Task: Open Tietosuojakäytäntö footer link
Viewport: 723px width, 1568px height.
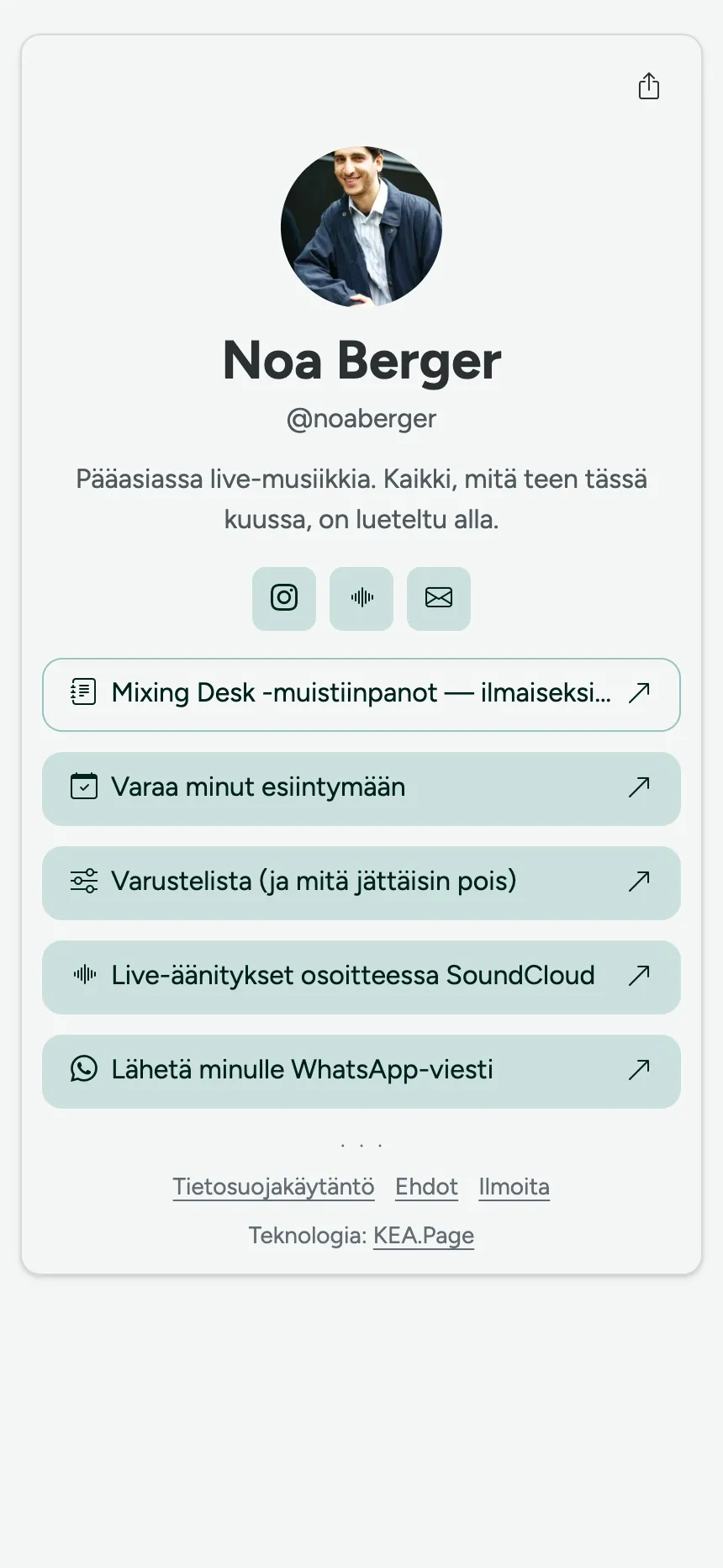Action: (x=273, y=1187)
